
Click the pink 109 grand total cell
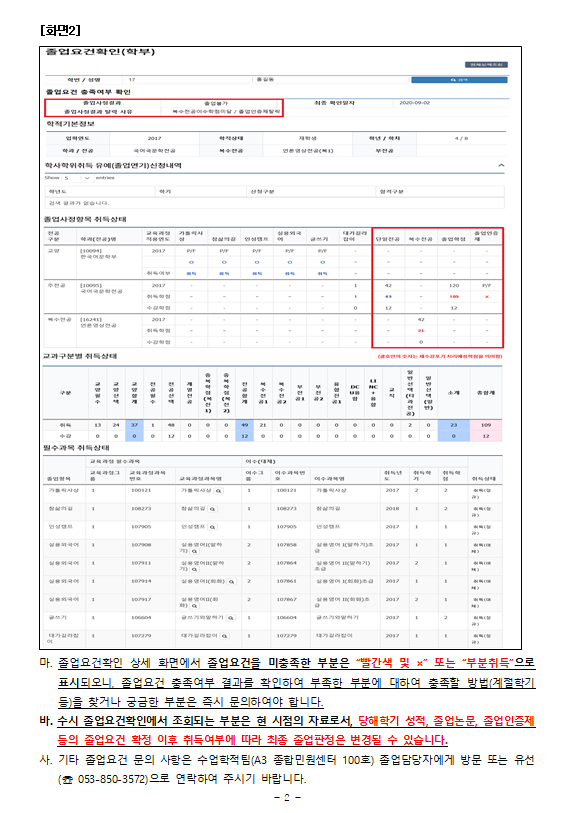[486, 425]
